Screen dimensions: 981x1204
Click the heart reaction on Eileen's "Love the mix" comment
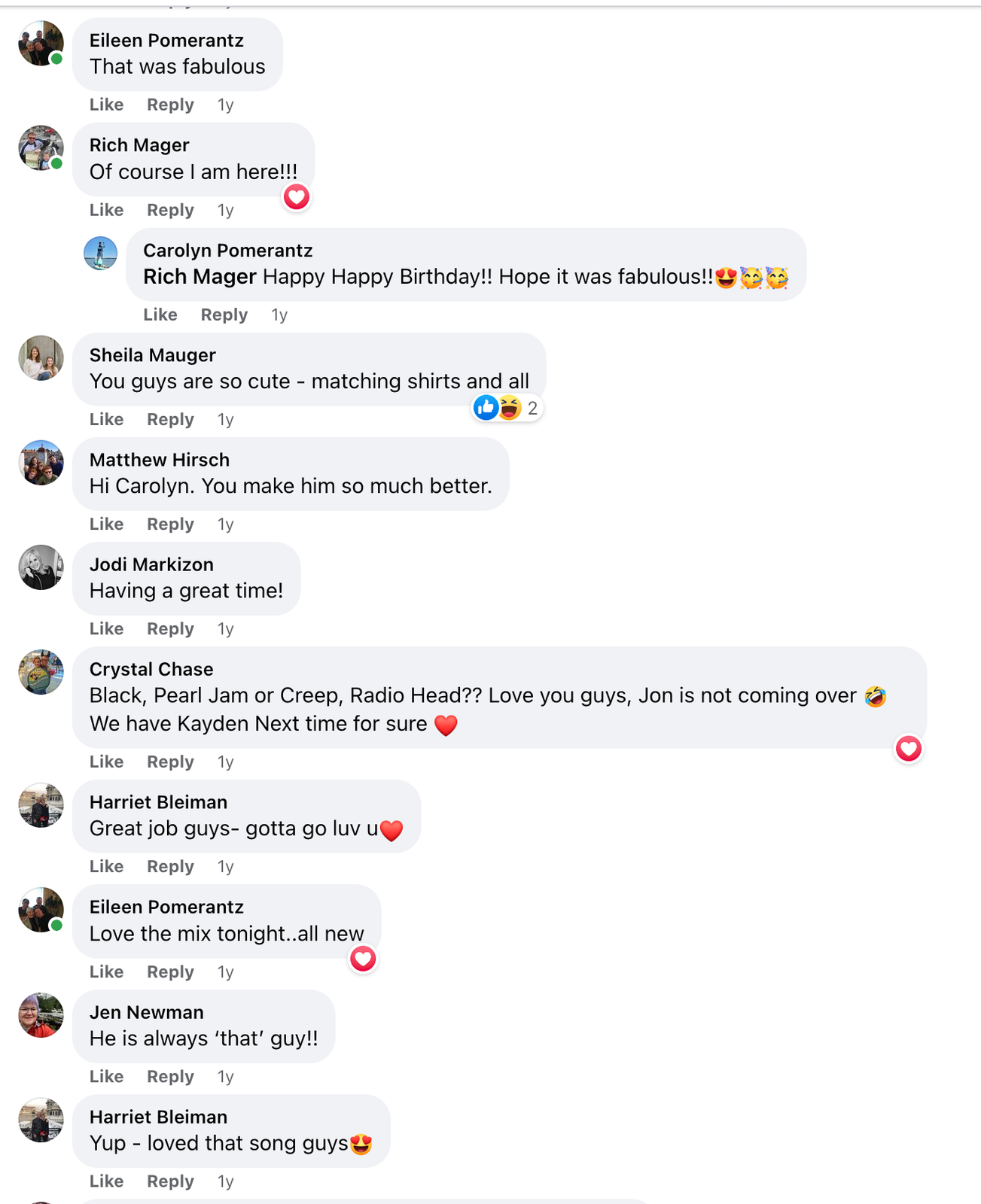363,959
